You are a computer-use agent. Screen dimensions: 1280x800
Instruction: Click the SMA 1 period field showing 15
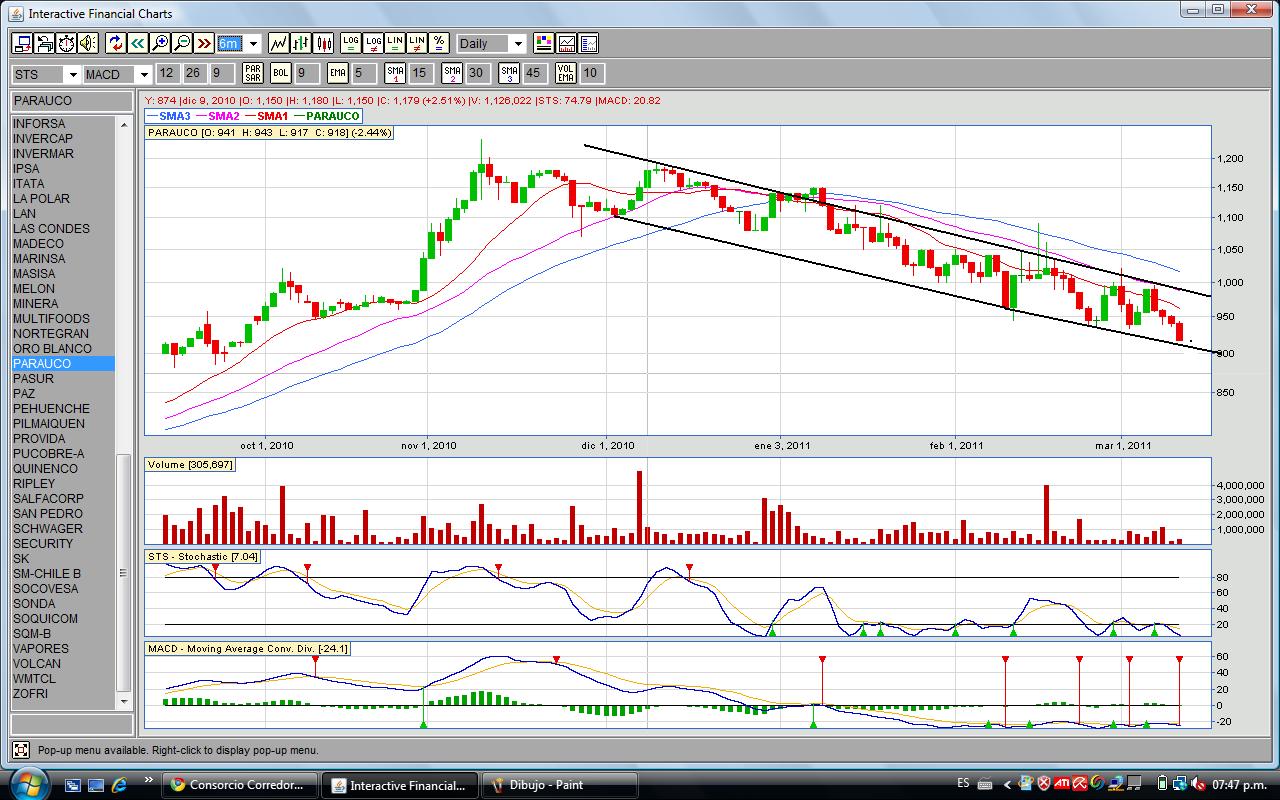tap(421, 73)
